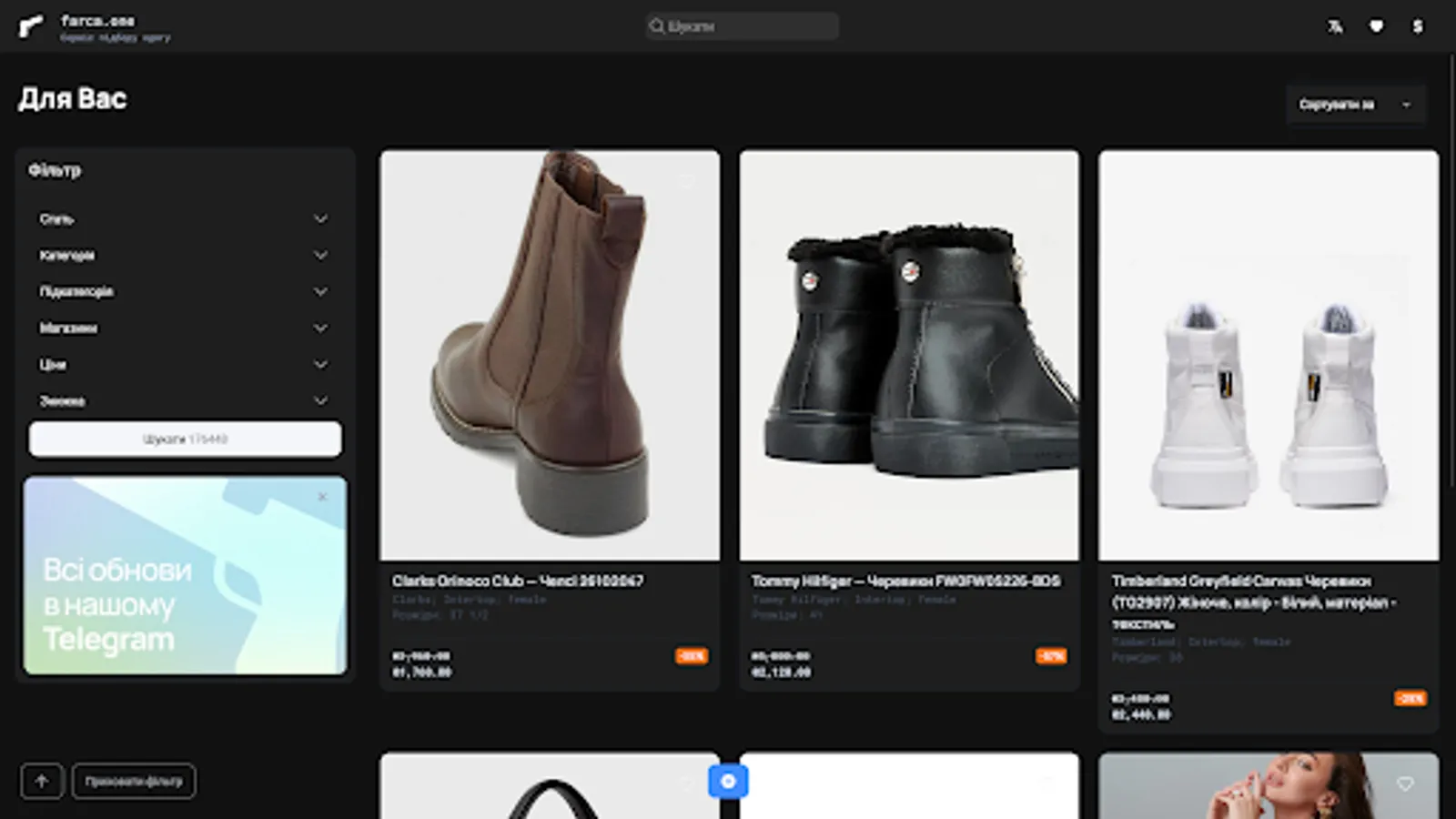Focus the header search field
This screenshot has height=819, width=1456.
point(743,26)
